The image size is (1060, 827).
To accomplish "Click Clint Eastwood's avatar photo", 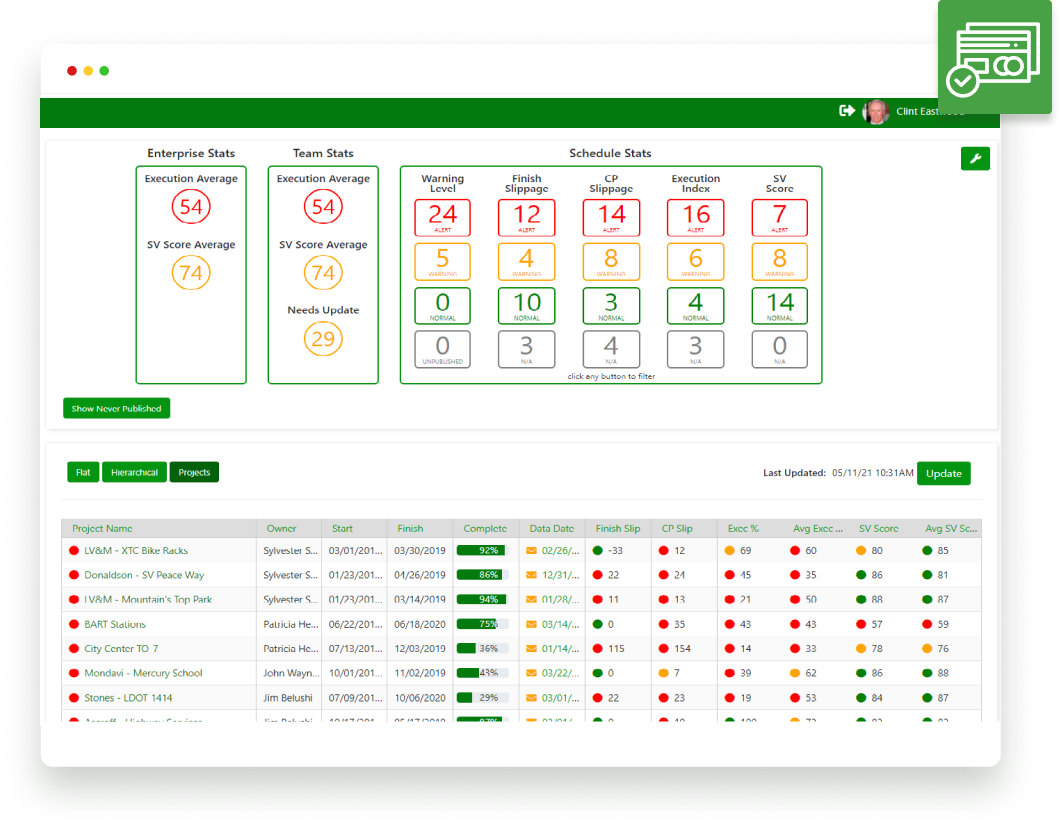I will click(876, 112).
